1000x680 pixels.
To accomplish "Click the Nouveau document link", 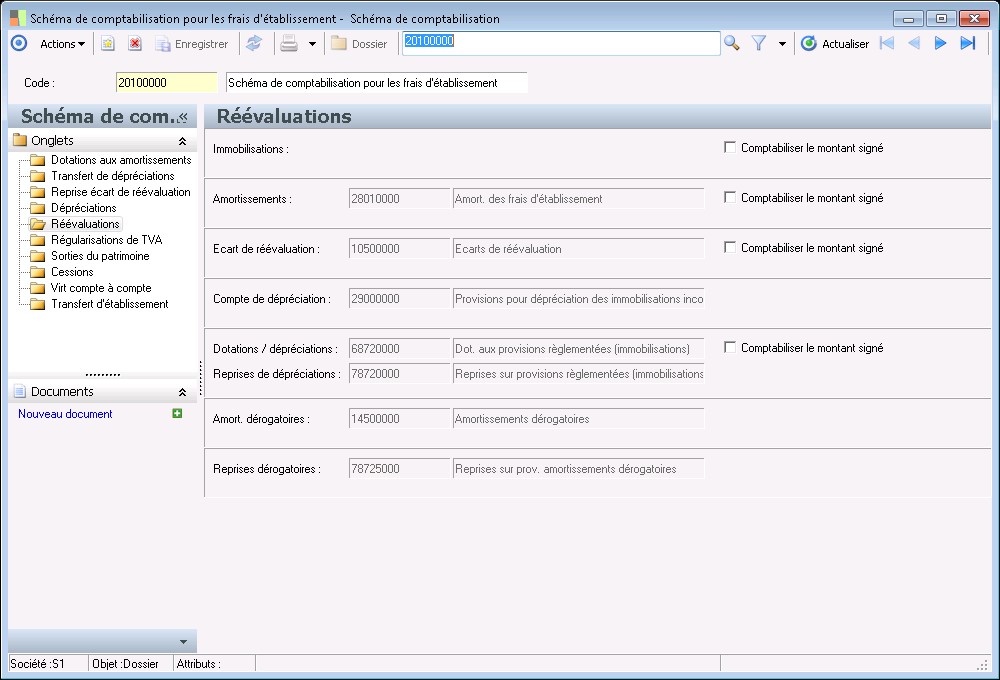I will click(65, 414).
